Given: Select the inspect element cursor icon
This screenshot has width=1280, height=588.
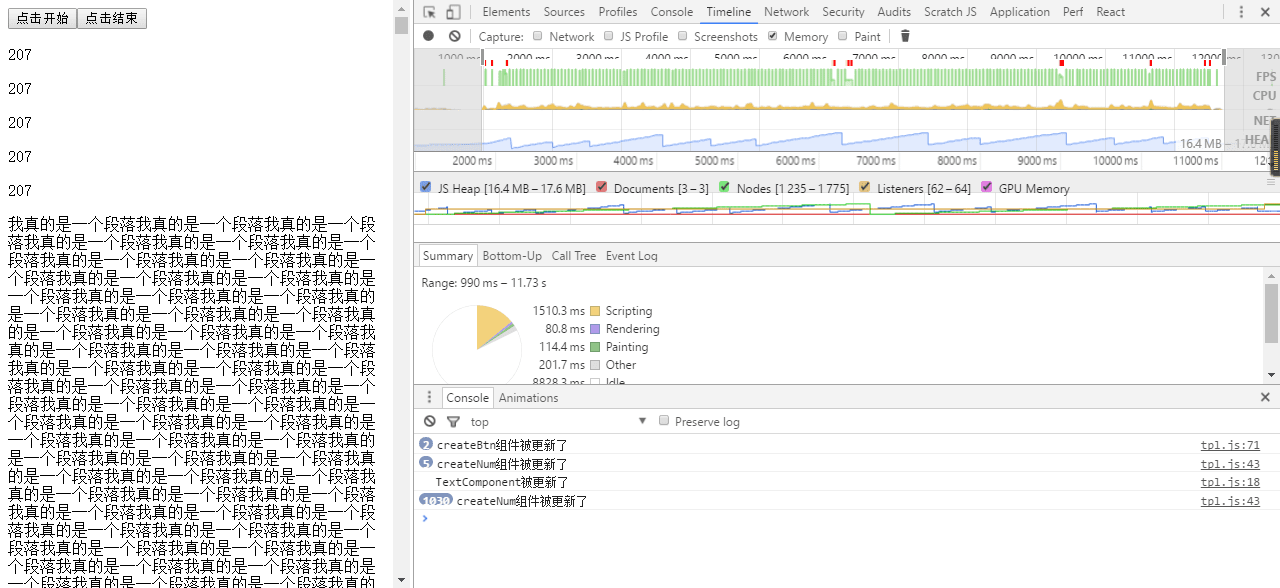Looking at the screenshot, I should (431, 11).
